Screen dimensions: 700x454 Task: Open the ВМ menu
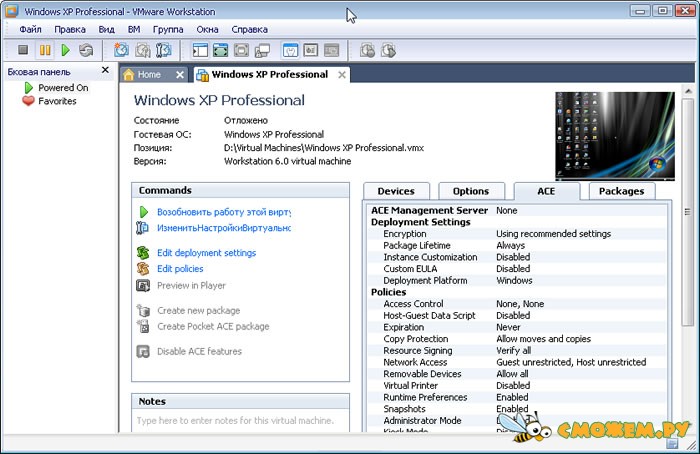[x=134, y=29]
